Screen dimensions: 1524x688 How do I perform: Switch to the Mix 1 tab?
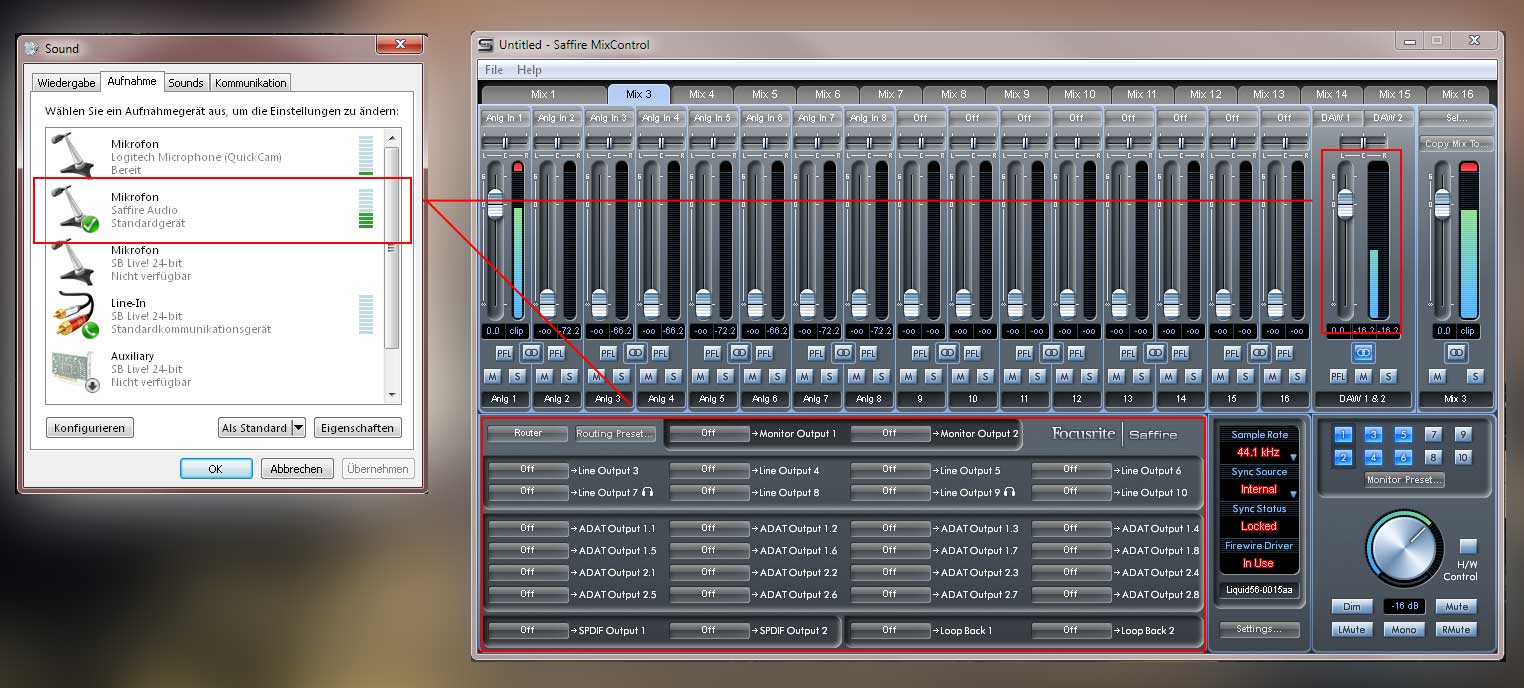[x=543, y=94]
